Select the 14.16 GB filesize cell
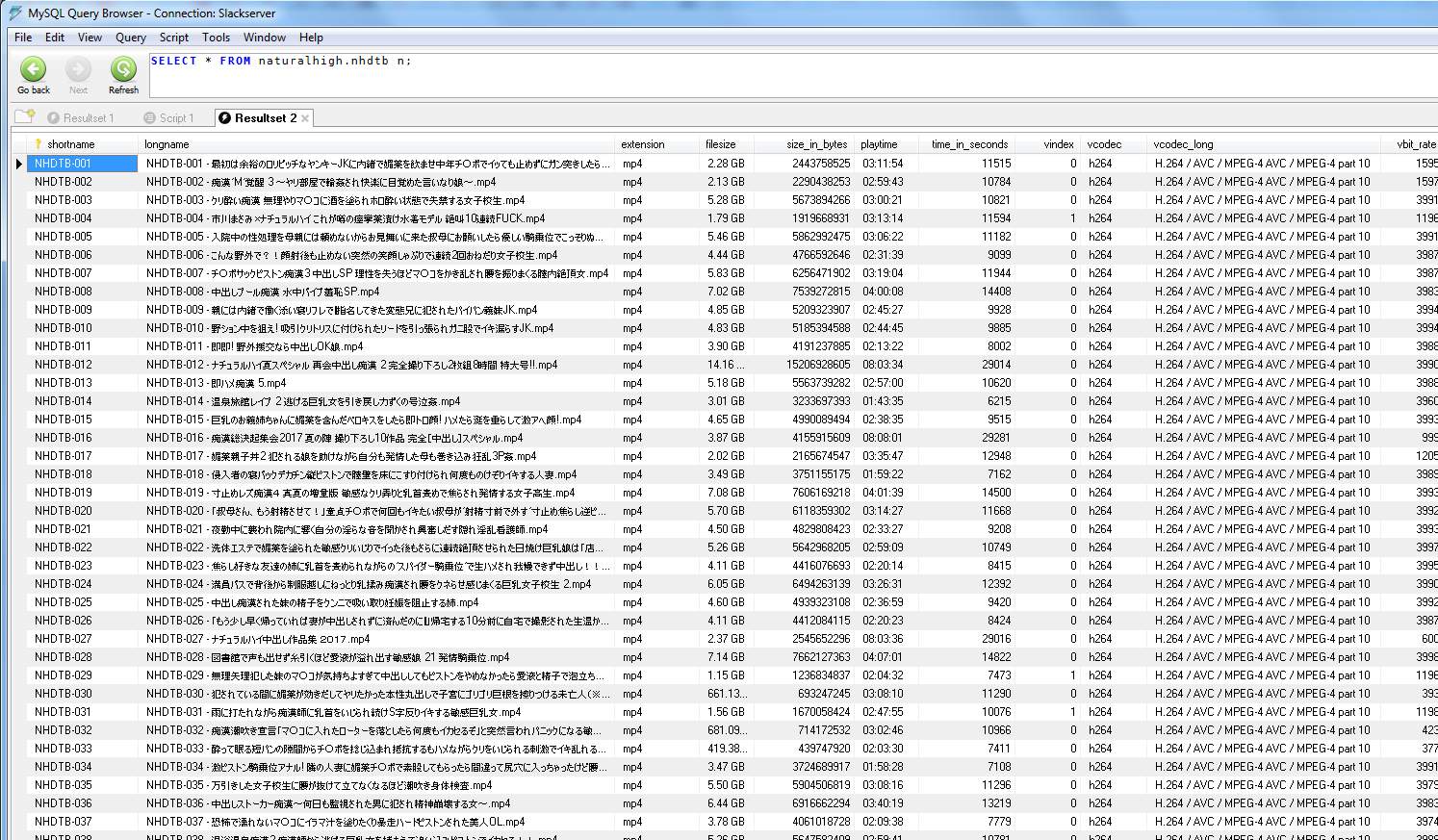Viewport: 1438px width, 840px height. pyautogui.click(x=726, y=365)
